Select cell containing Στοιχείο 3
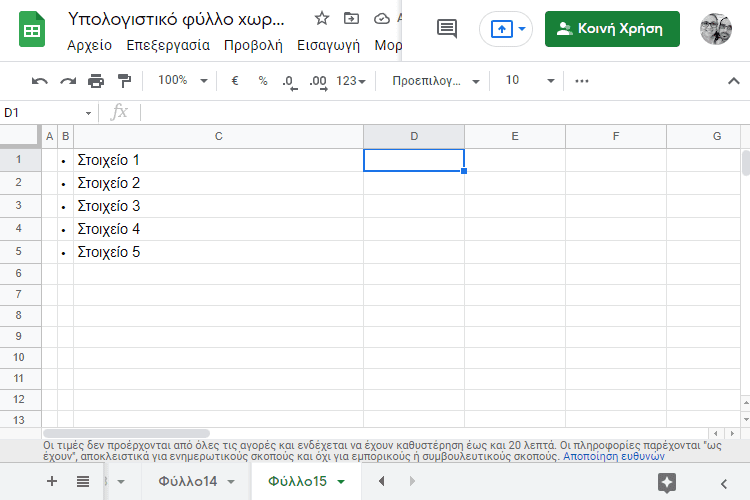The image size is (750, 500). pyautogui.click(x=219, y=206)
